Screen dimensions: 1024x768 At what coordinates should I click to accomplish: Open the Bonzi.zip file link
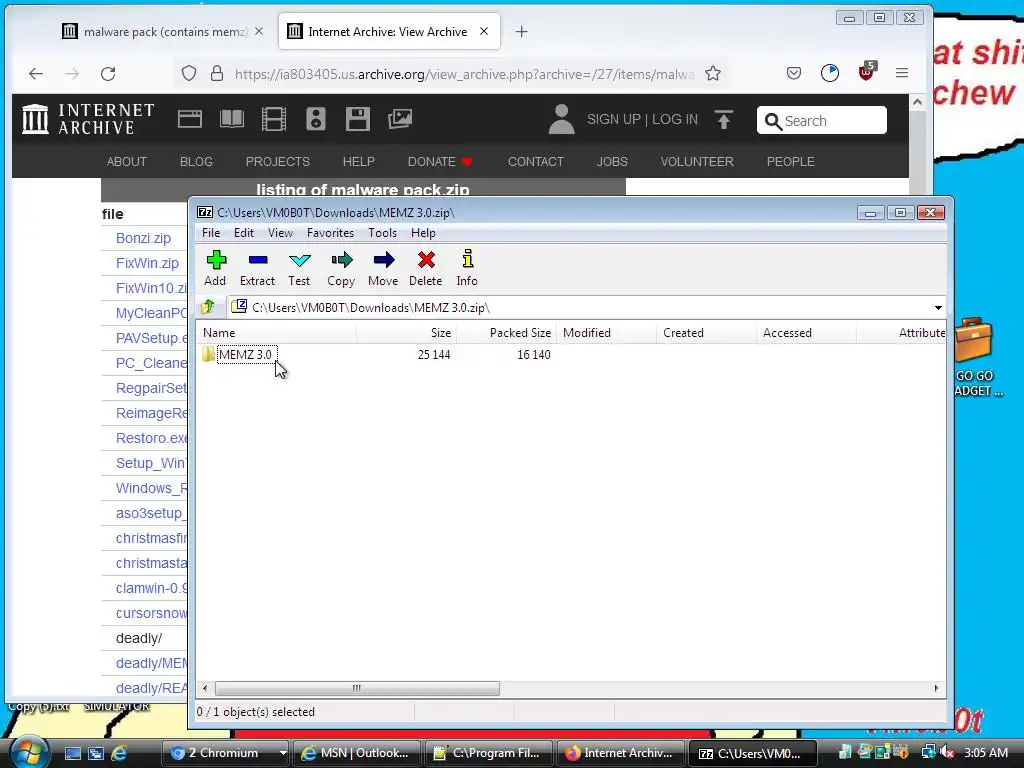pyautogui.click(x=143, y=238)
